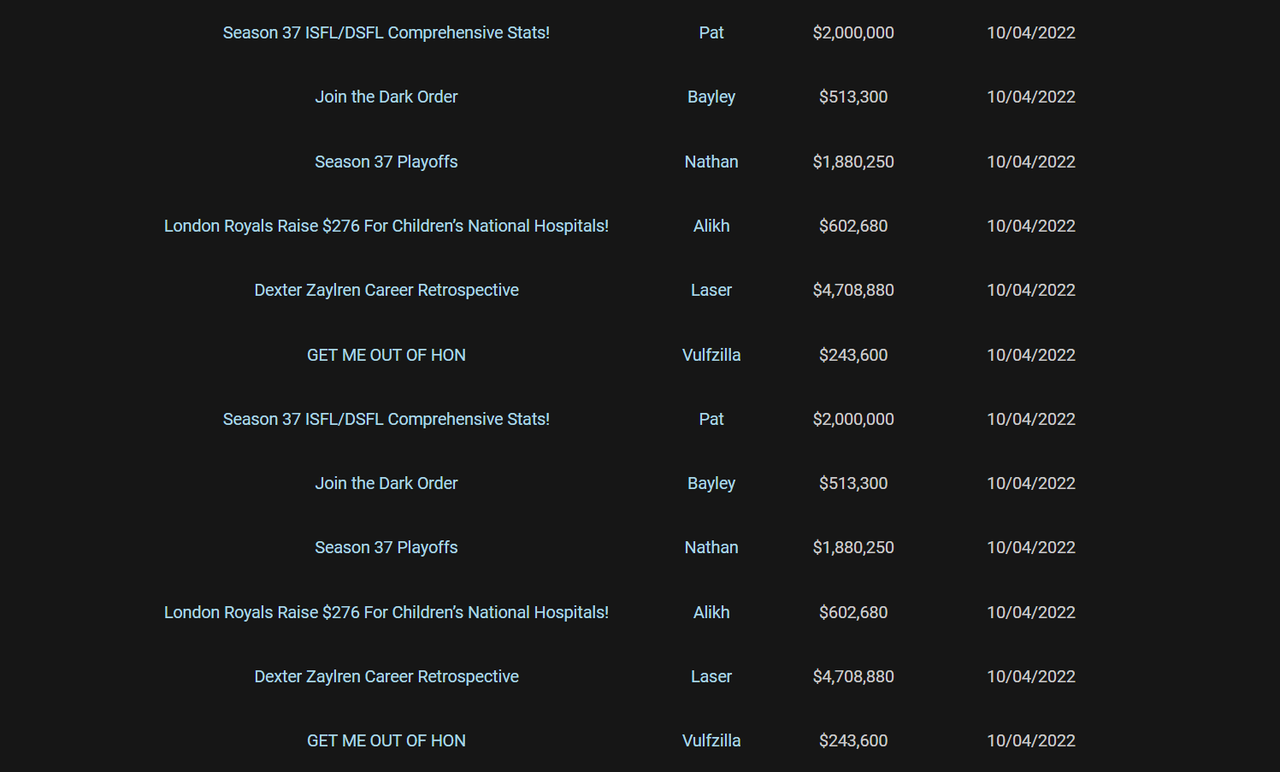Open first London Royals Raise $276 article
Viewport: 1280px width, 772px height.
[x=386, y=226]
